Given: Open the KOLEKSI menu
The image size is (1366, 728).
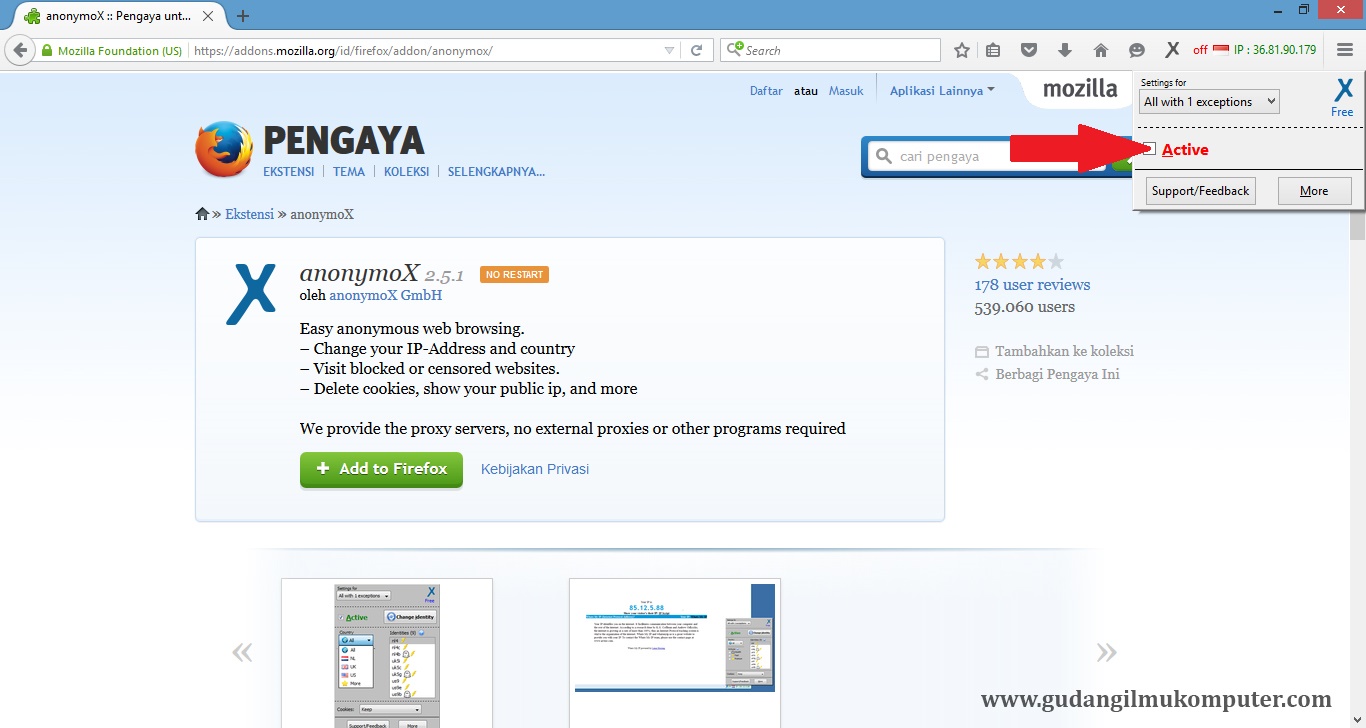Looking at the screenshot, I should tap(406, 171).
